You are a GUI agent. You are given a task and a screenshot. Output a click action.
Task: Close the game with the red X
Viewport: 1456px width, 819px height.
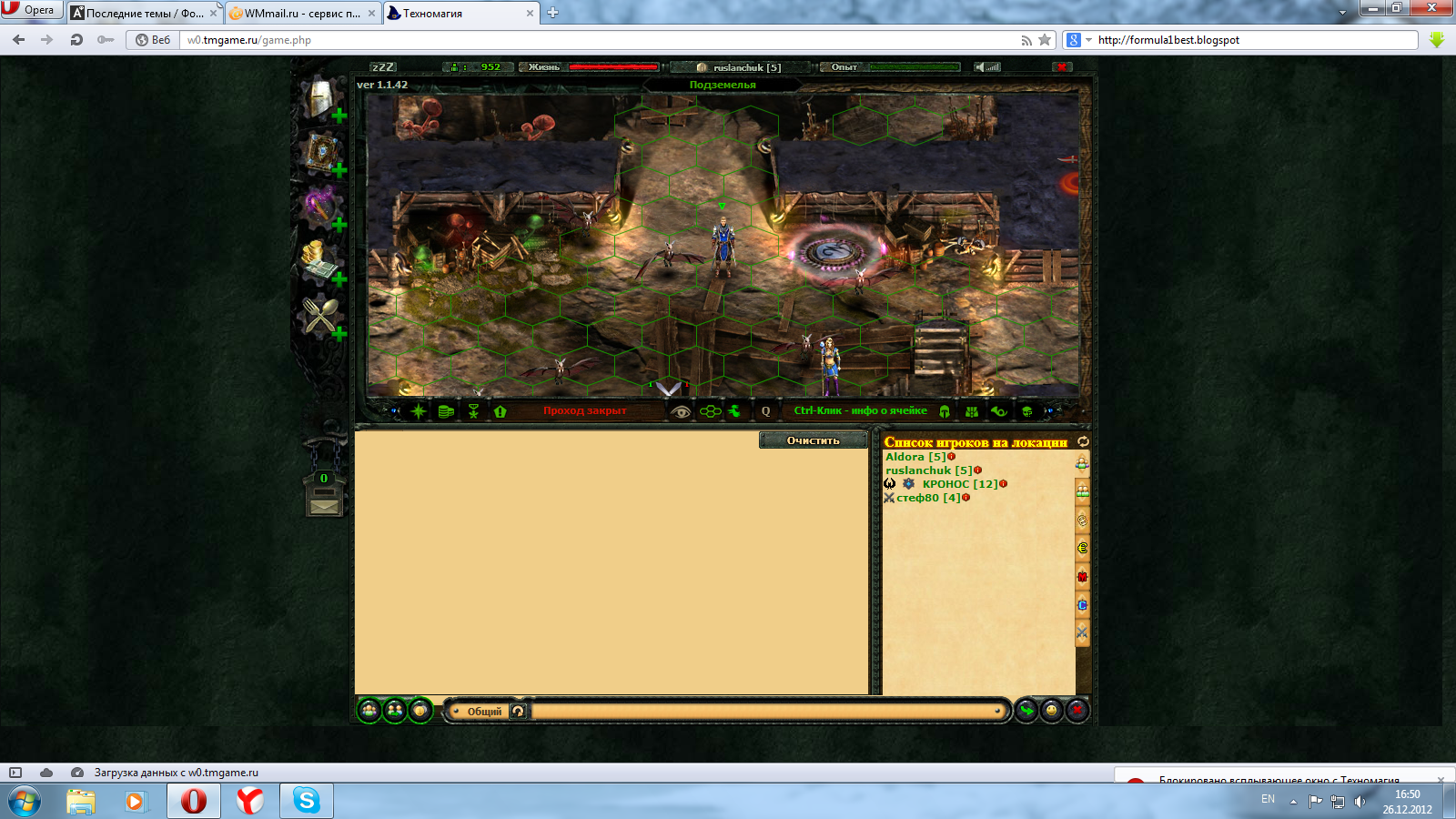tap(1061, 67)
